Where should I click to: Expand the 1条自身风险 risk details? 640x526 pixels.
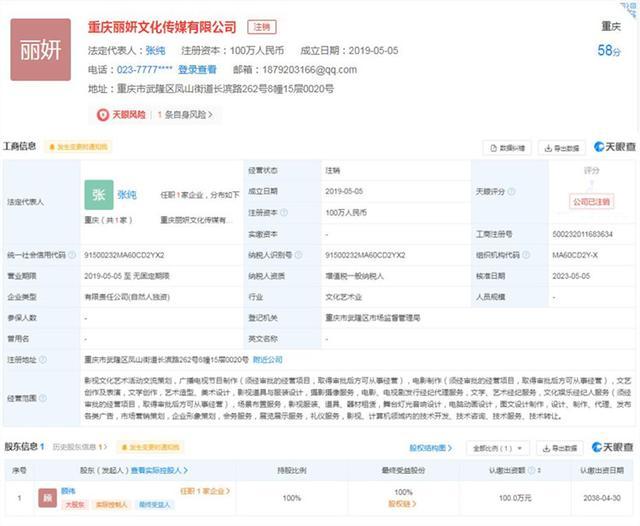tap(187, 115)
